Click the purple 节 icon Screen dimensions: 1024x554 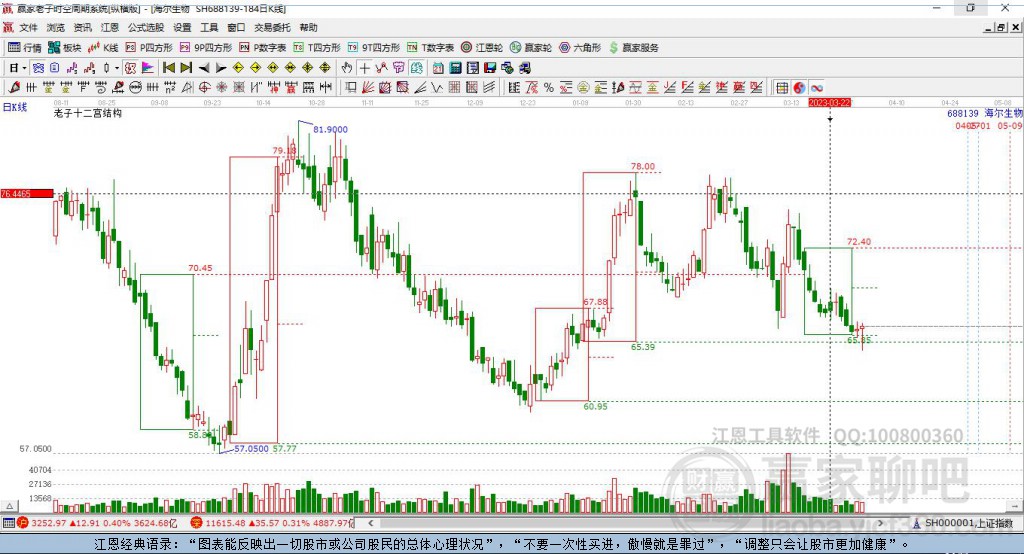pos(398,68)
